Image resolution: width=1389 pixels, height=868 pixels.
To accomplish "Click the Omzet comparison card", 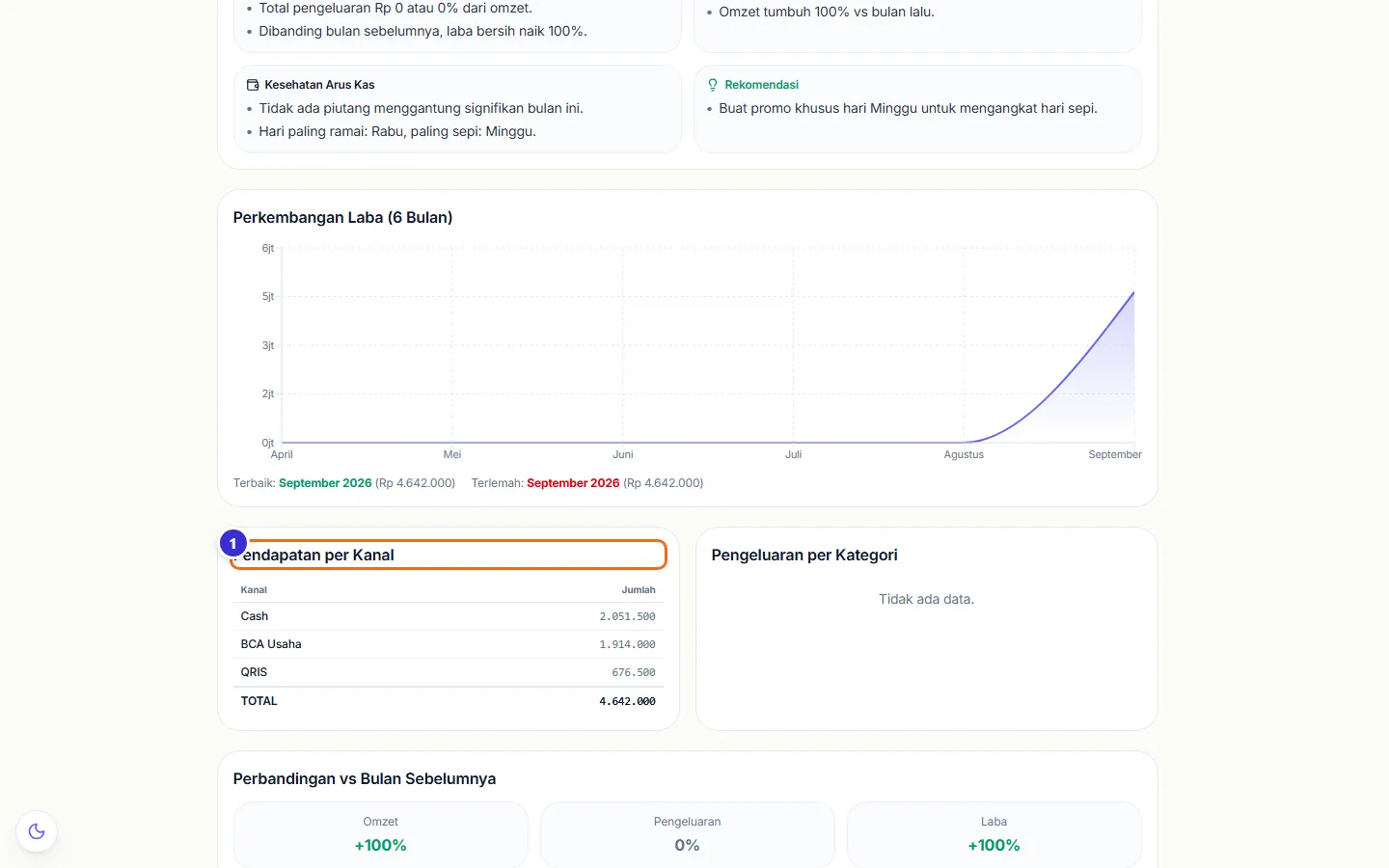I will 381,835.
